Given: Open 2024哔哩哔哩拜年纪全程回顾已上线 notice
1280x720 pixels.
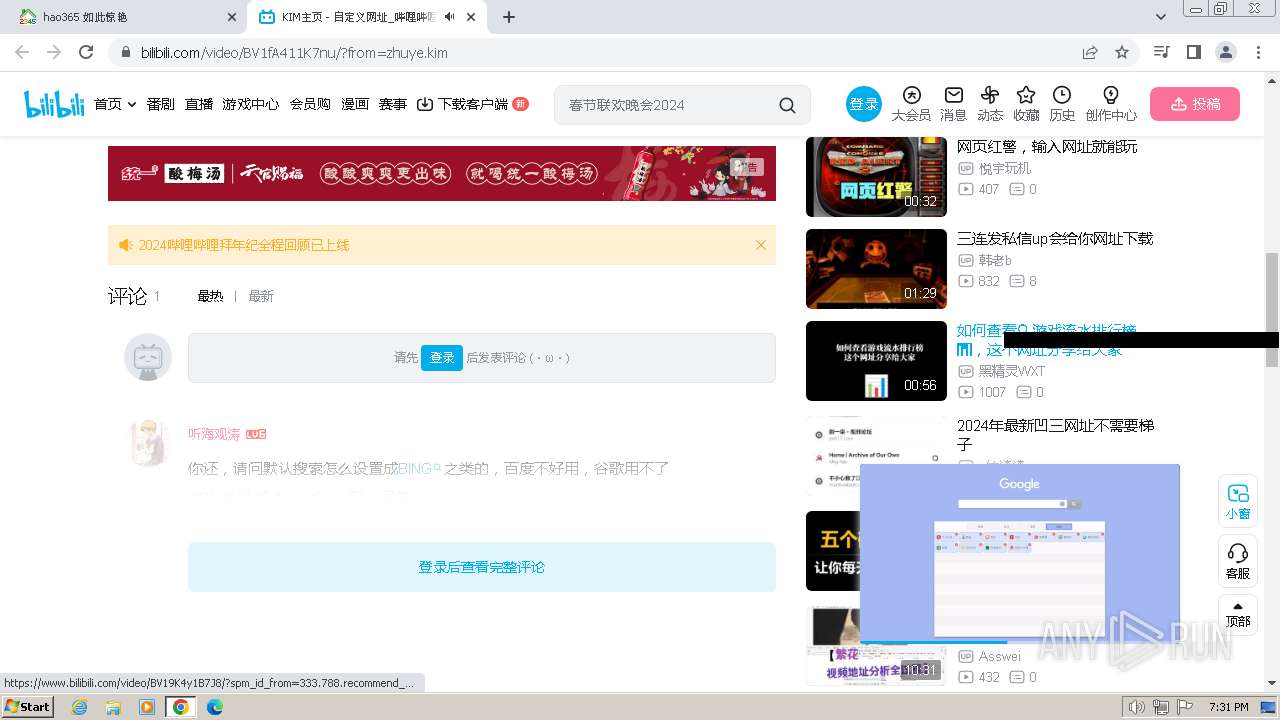Looking at the screenshot, I should tap(244, 245).
